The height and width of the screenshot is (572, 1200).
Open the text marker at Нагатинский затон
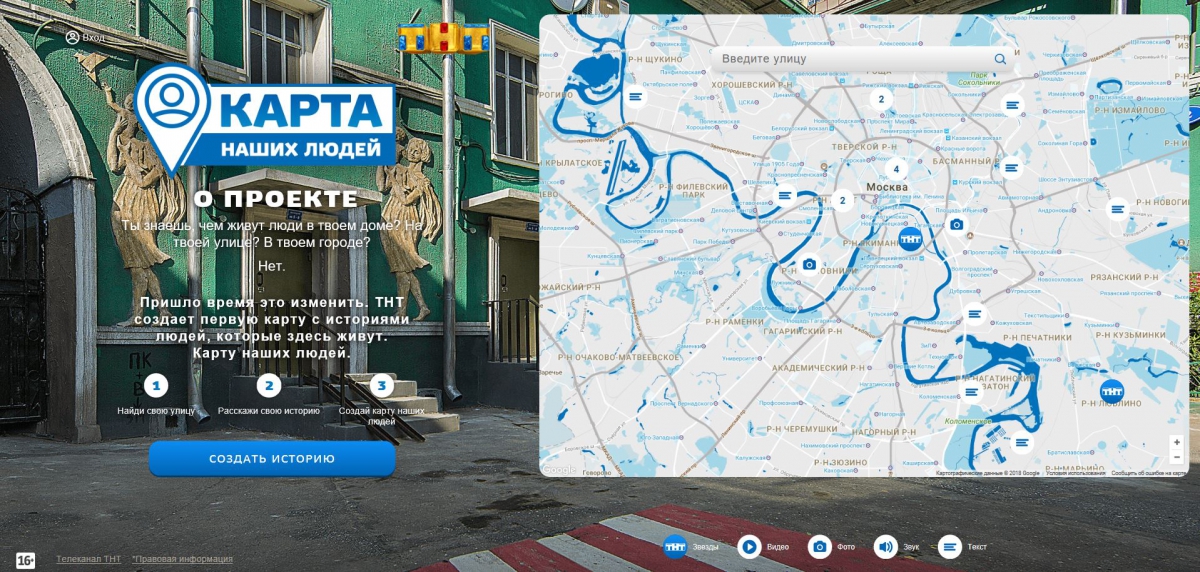click(x=972, y=391)
